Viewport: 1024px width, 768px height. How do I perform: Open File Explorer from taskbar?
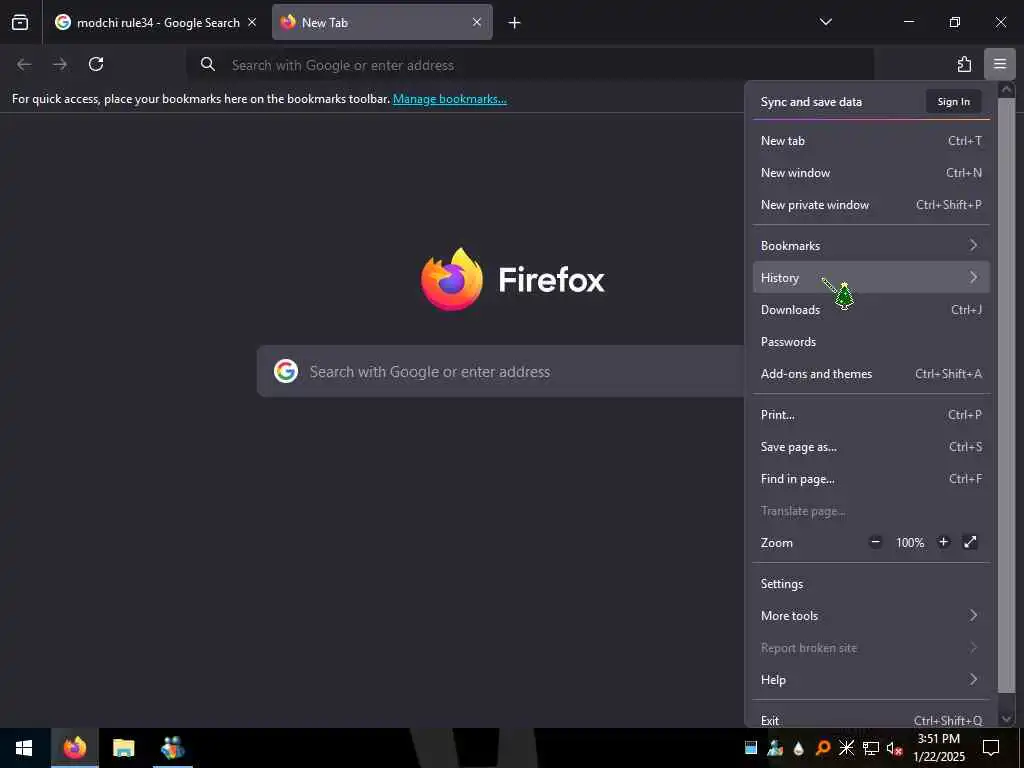[x=123, y=748]
